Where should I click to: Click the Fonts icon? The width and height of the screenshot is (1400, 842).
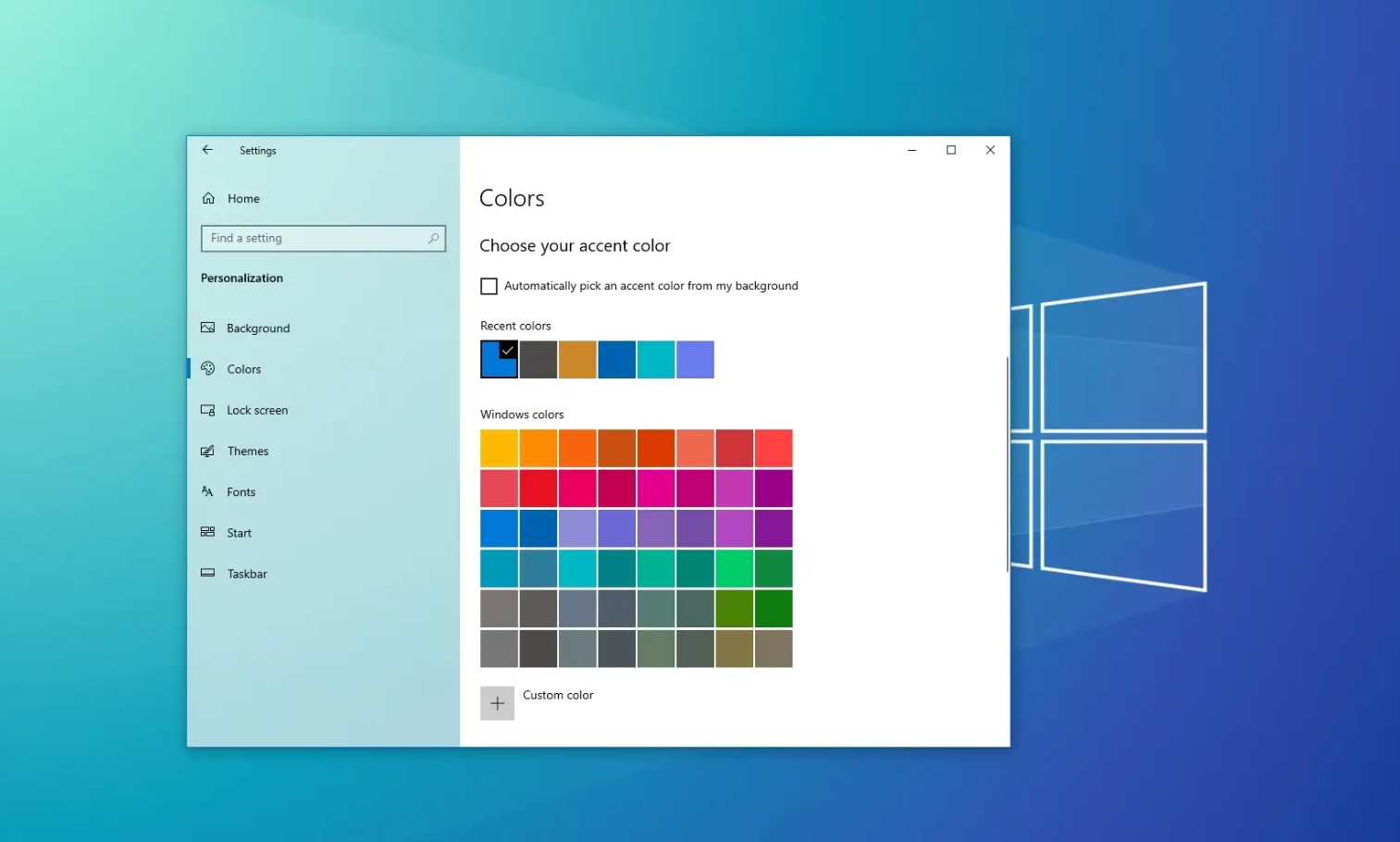[208, 491]
